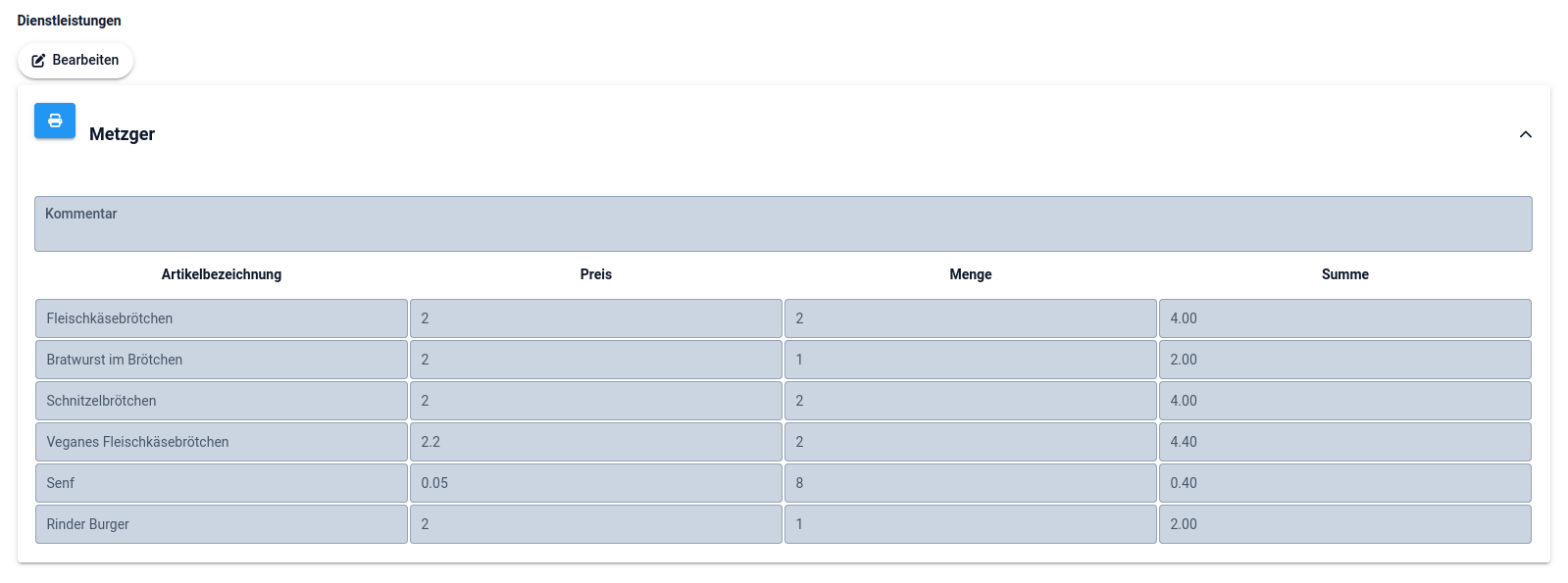Click the Schnitzelbrötchen Summe field
1568x583 pixels.
(1344, 401)
